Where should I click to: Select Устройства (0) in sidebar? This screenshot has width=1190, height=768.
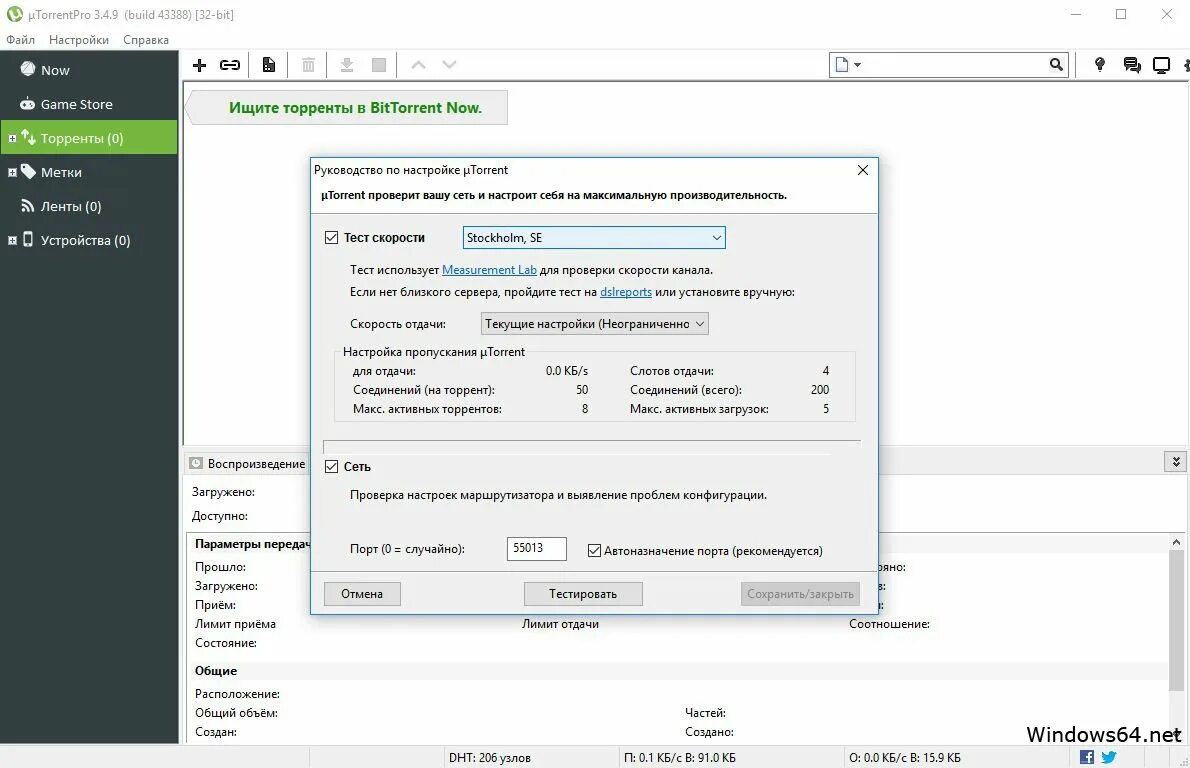click(89, 241)
